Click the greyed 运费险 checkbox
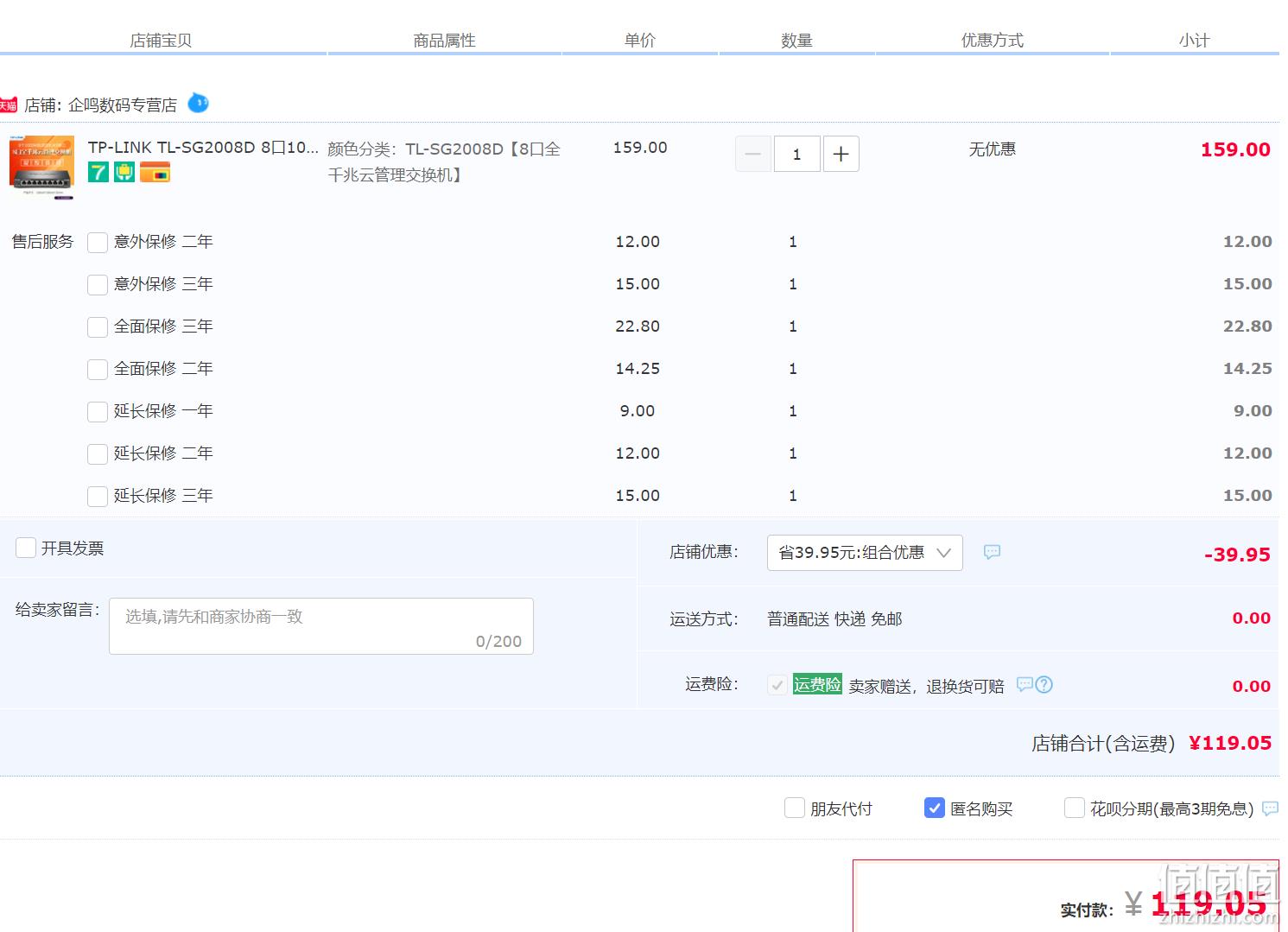1288x932 pixels. (777, 685)
